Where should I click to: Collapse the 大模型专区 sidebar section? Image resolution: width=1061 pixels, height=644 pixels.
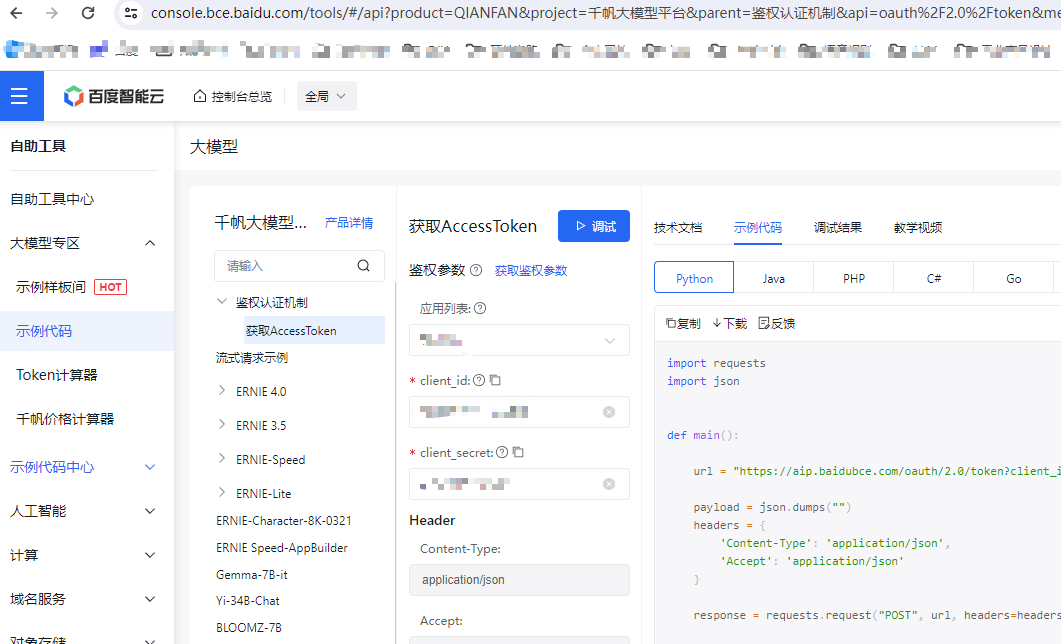coord(150,243)
